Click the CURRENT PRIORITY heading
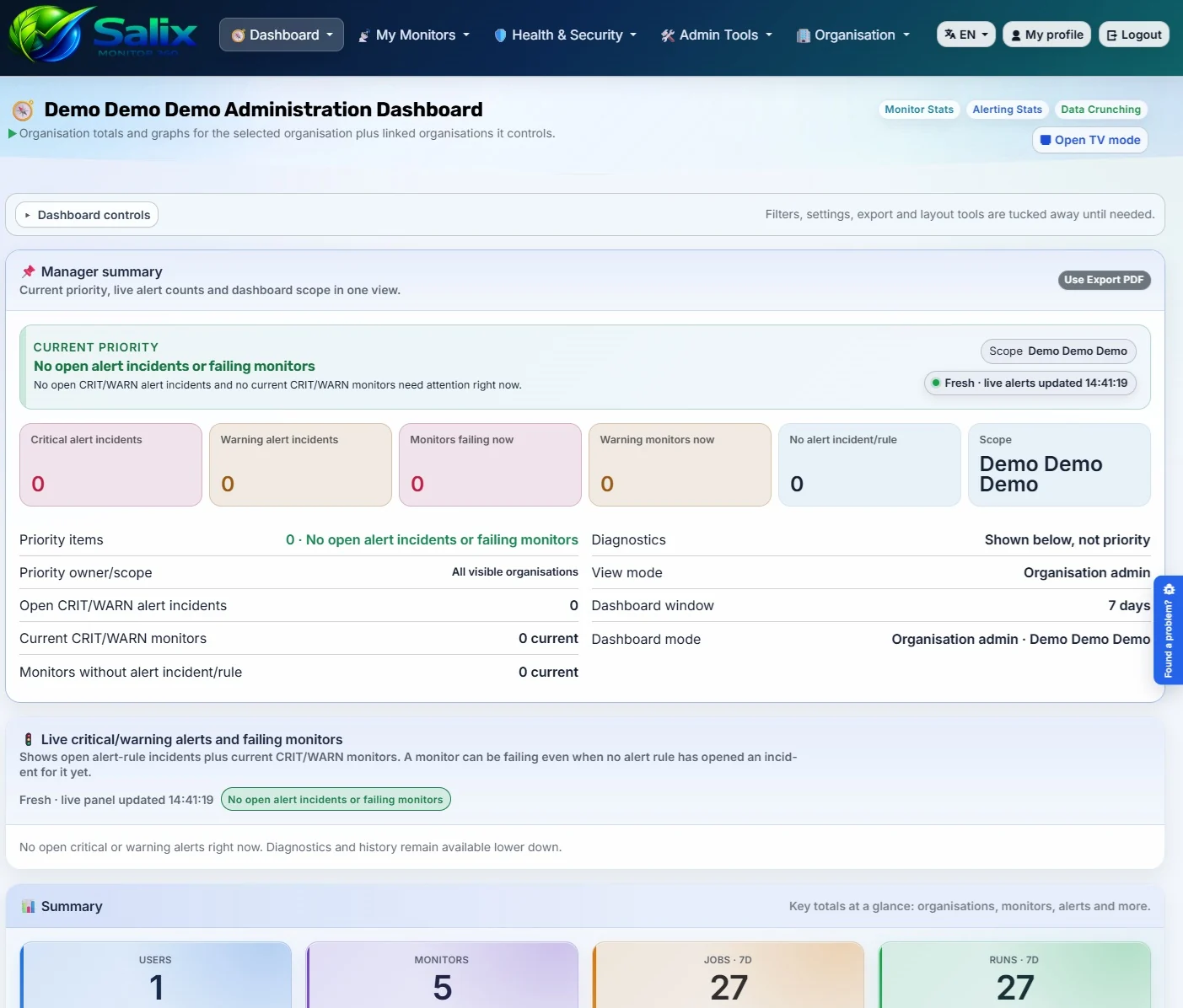This screenshot has height=1008, width=1183. 96,347
